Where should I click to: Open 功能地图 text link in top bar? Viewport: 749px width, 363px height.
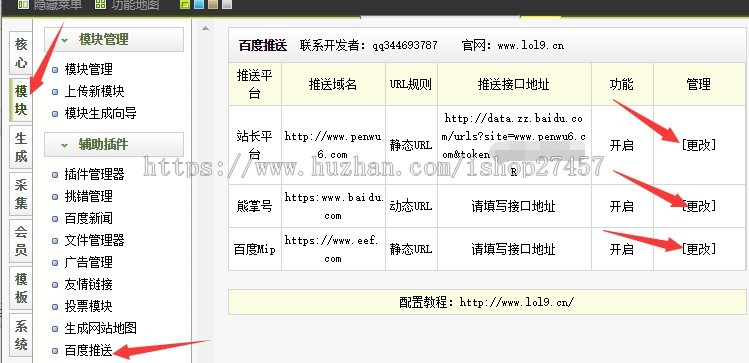[x=135, y=5]
